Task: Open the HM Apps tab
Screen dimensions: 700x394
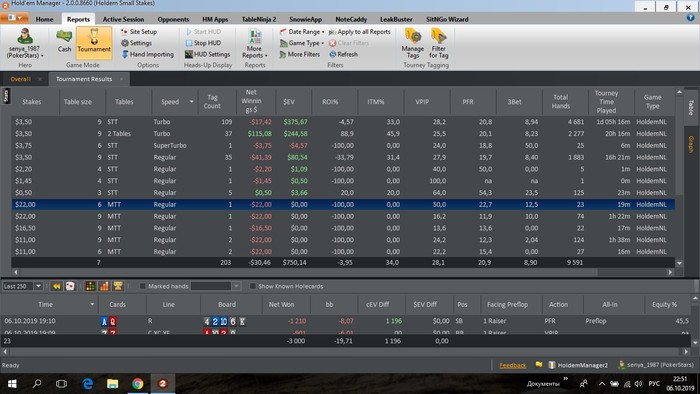Action: 215,19
